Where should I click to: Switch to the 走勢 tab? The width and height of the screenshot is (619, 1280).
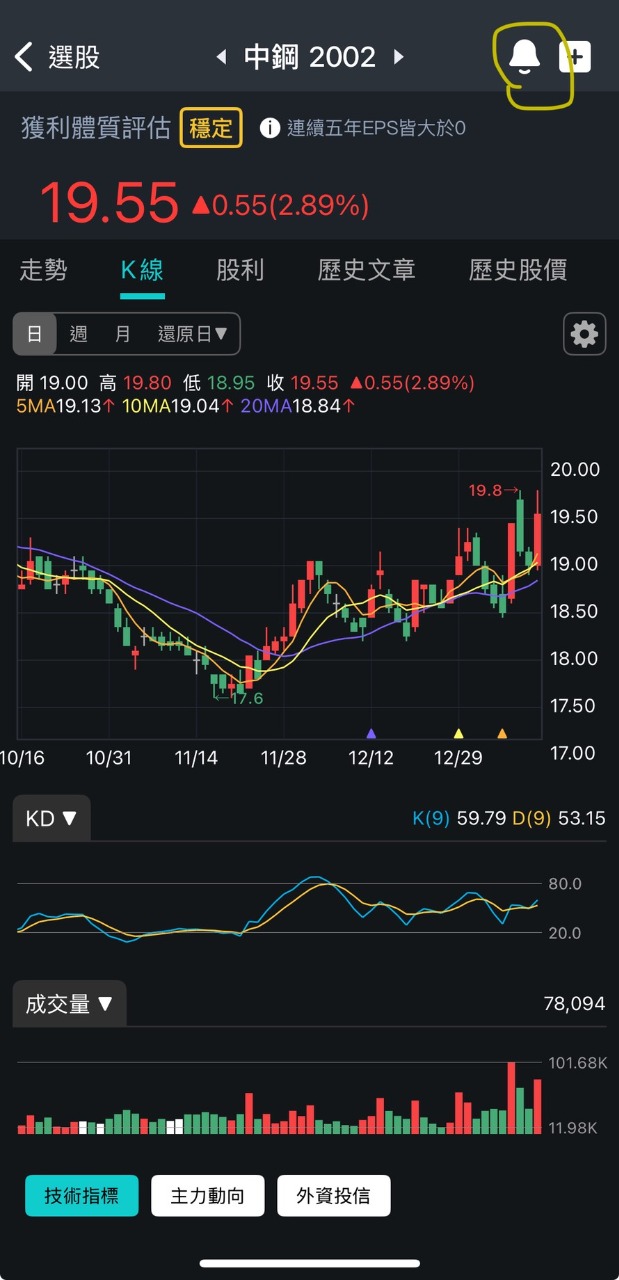(43, 270)
